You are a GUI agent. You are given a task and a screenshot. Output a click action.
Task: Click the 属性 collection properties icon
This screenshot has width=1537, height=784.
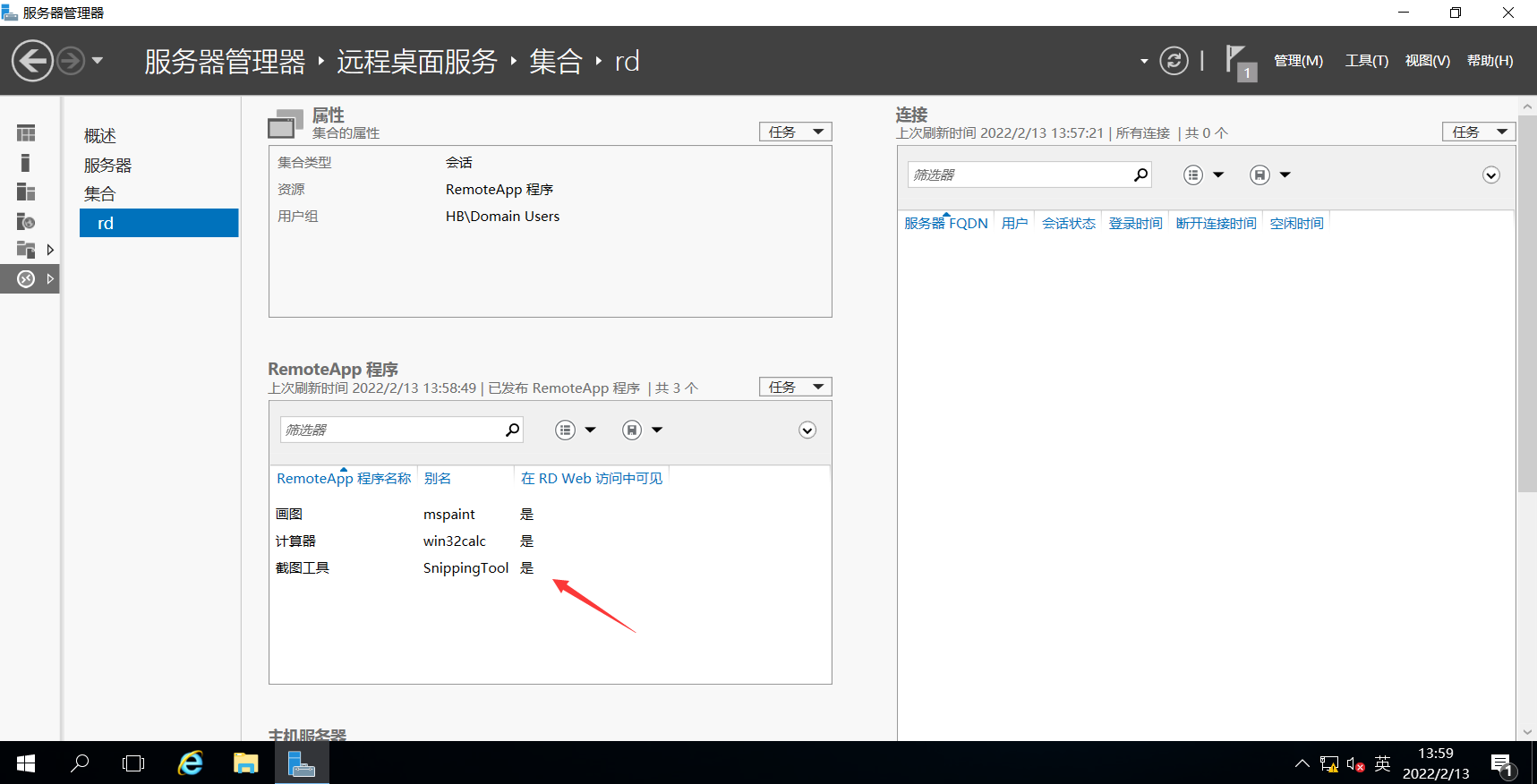pyautogui.click(x=286, y=124)
